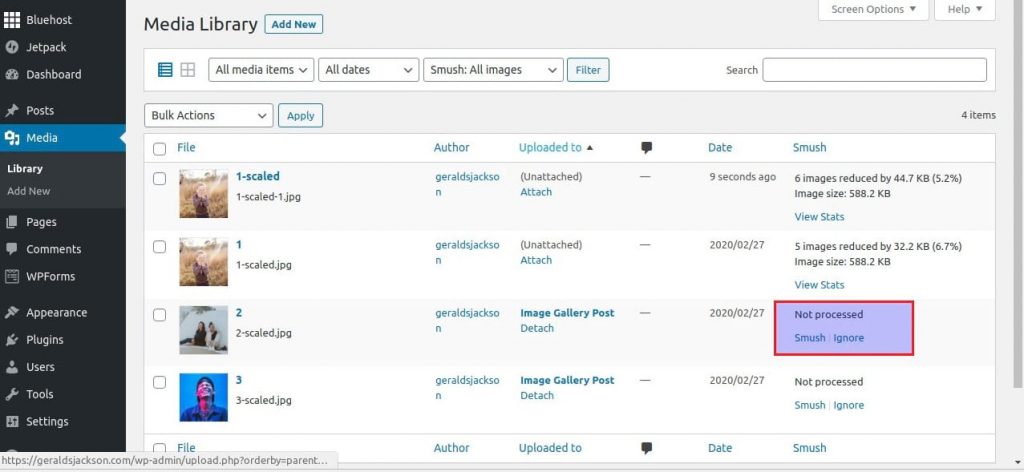The height and width of the screenshot is (472, 1024).
Task: Click Detach link for image 2
Action: coord(537,328)
